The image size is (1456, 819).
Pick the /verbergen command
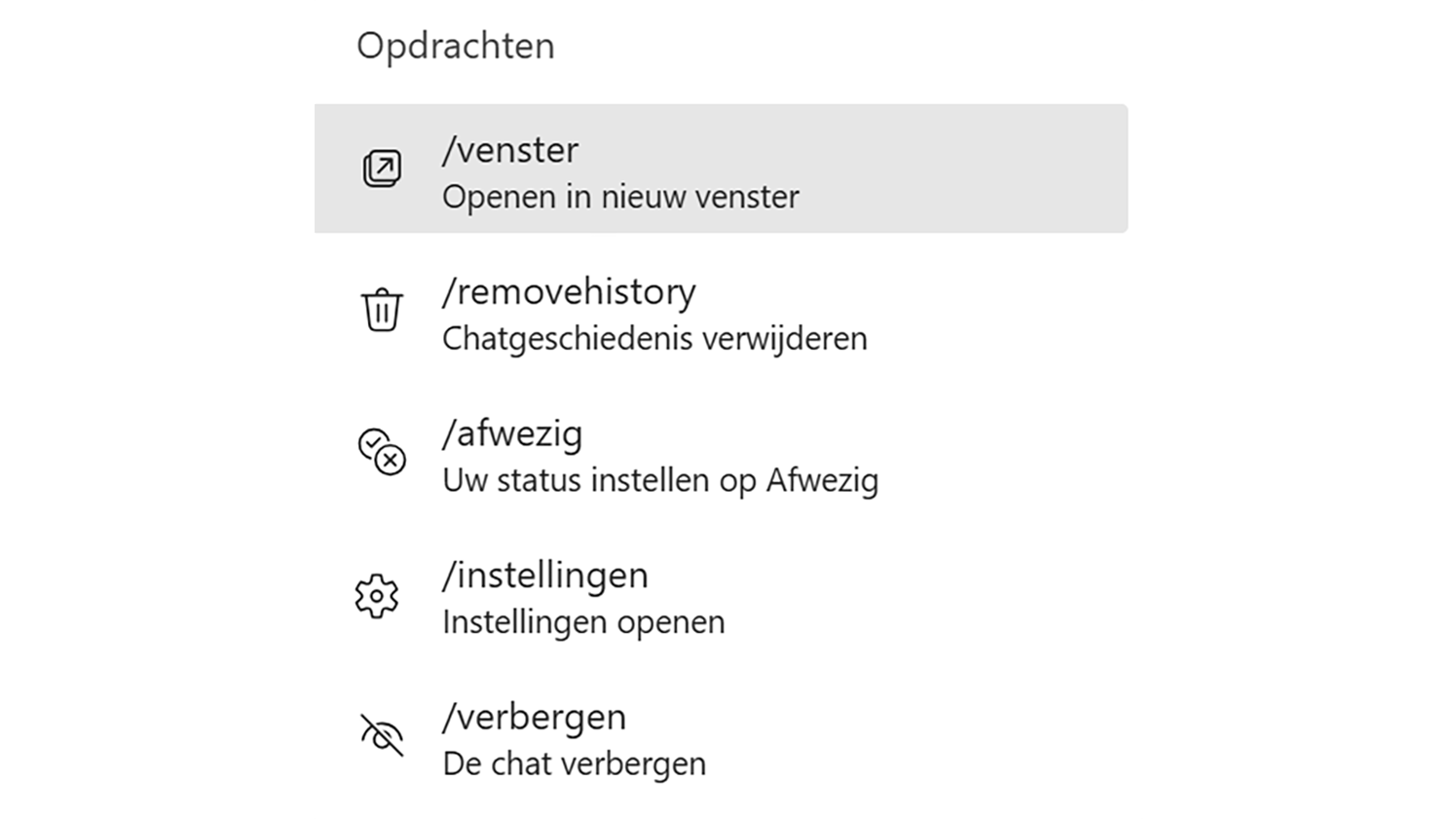pos(534,717)
